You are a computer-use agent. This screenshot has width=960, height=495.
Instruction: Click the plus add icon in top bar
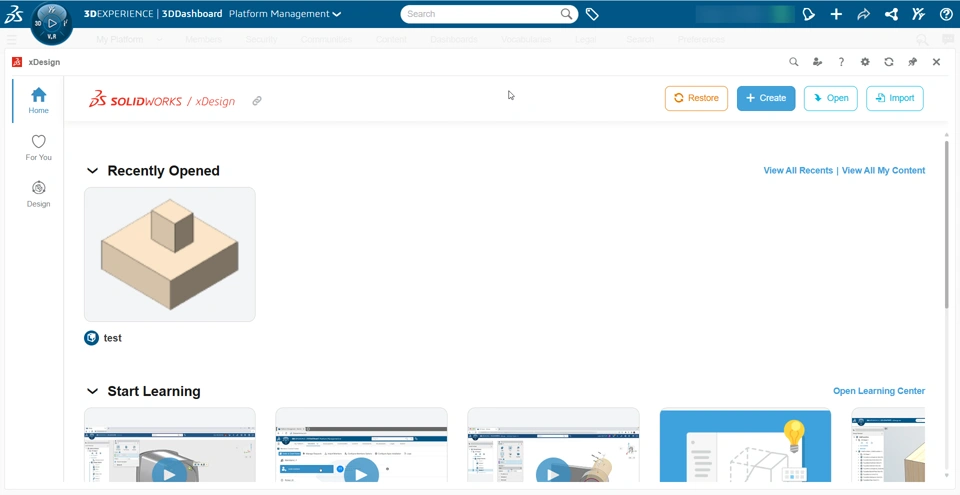[x=836, y=14]
